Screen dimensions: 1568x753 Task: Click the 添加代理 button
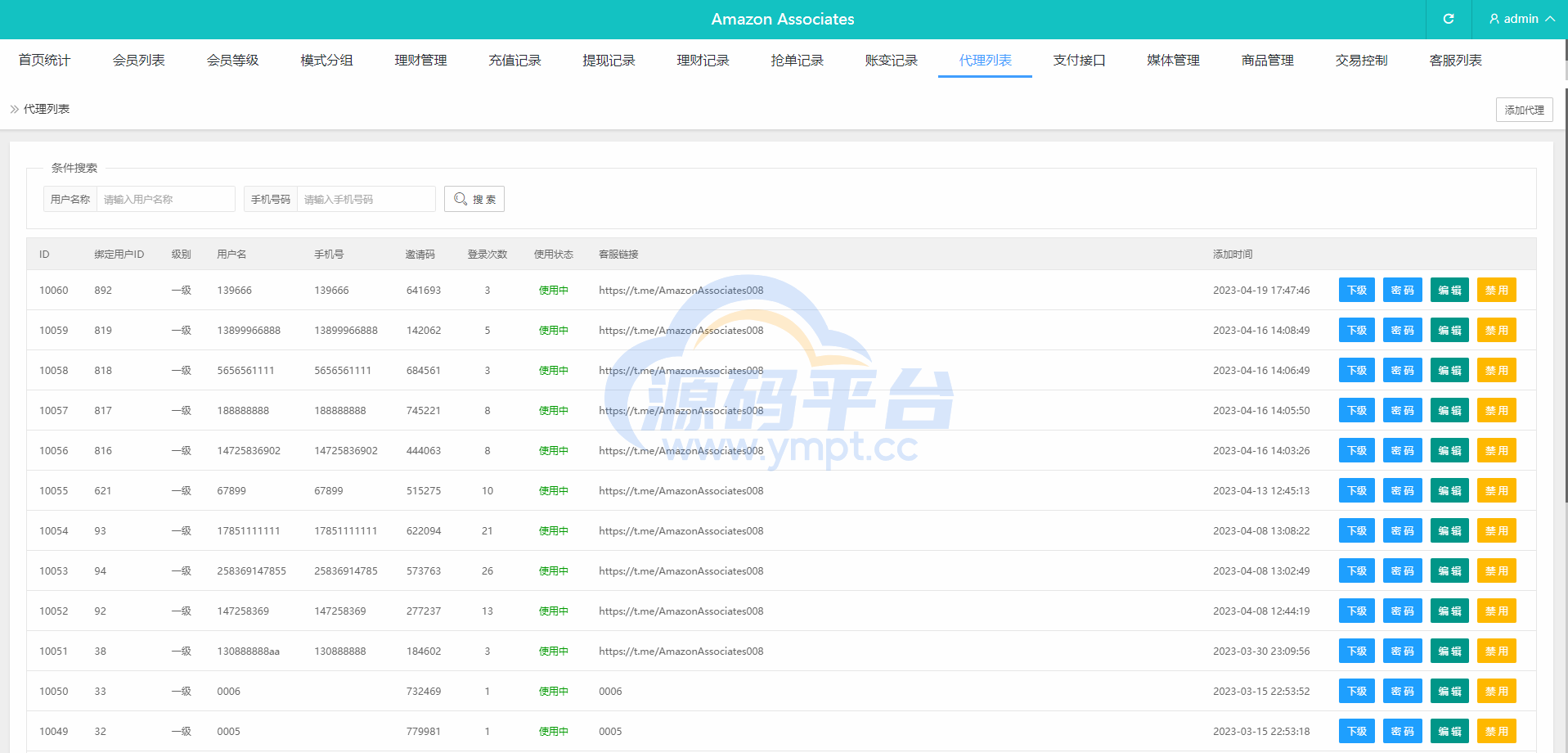1524,110
